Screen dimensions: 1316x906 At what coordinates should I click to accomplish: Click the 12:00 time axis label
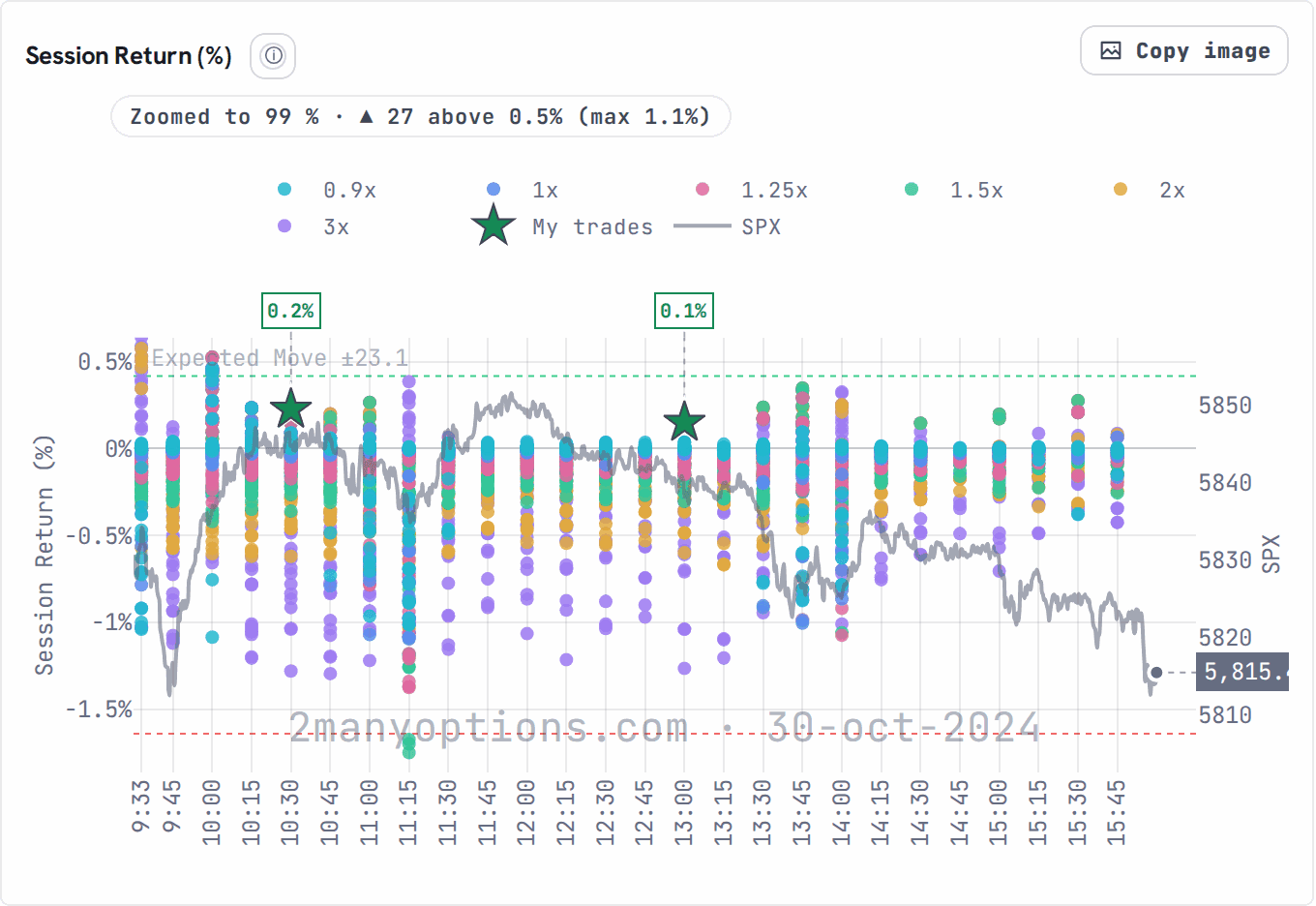(x=525, y=812)
